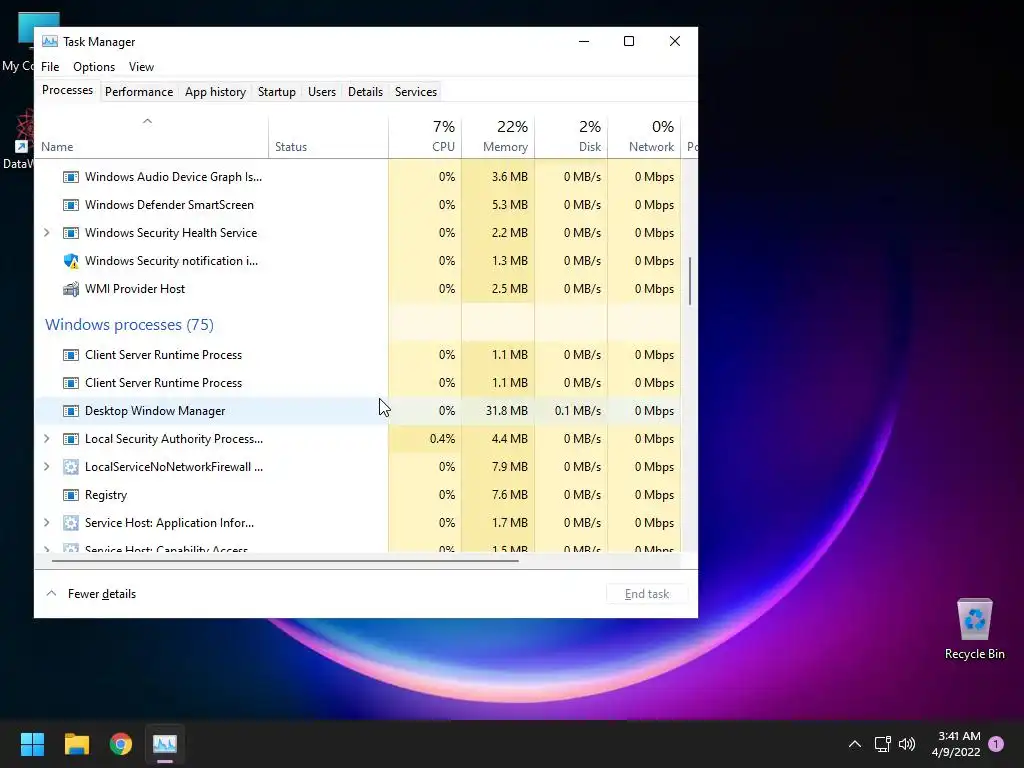The width and height of the screenshot is (1024, 768).
Task: Sort processes by CPU column
Action: pos(425,136)
